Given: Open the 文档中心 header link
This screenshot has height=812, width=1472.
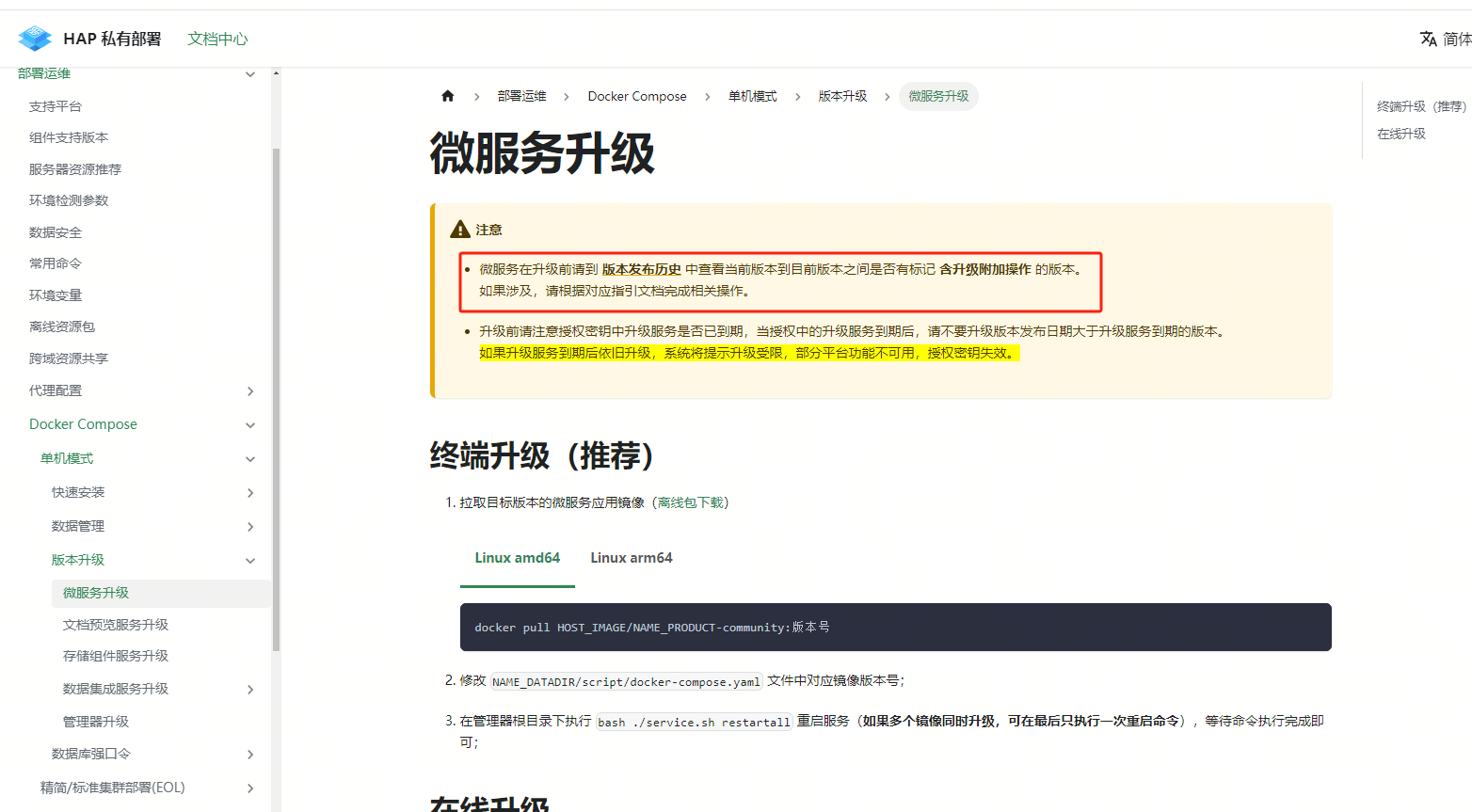Looking at the screenshot, I should 217,39.
